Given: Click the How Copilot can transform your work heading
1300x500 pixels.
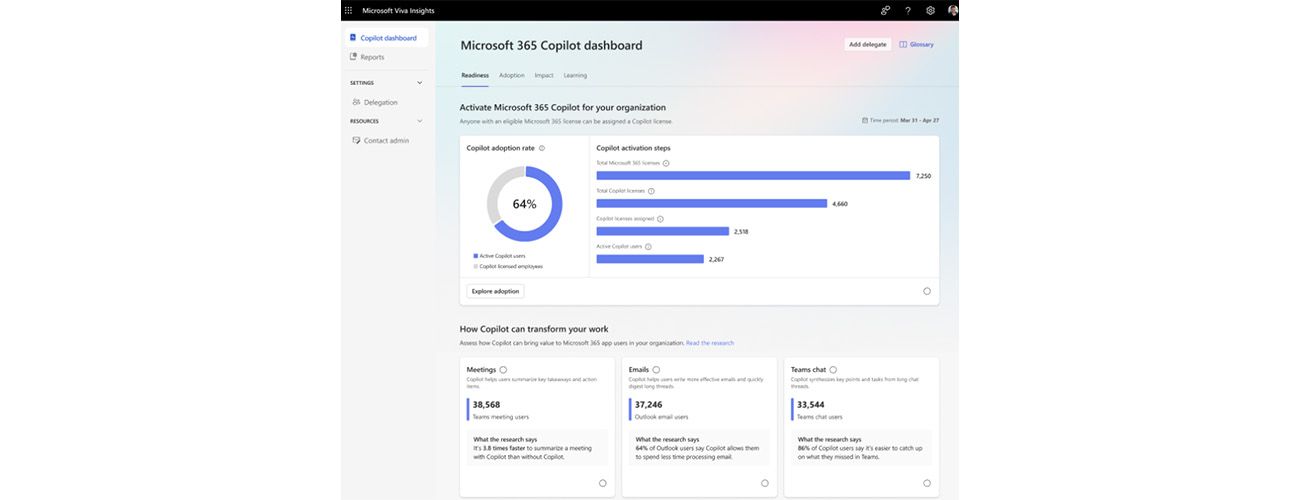Looking at the screenshot, I should tap(534, 329).
